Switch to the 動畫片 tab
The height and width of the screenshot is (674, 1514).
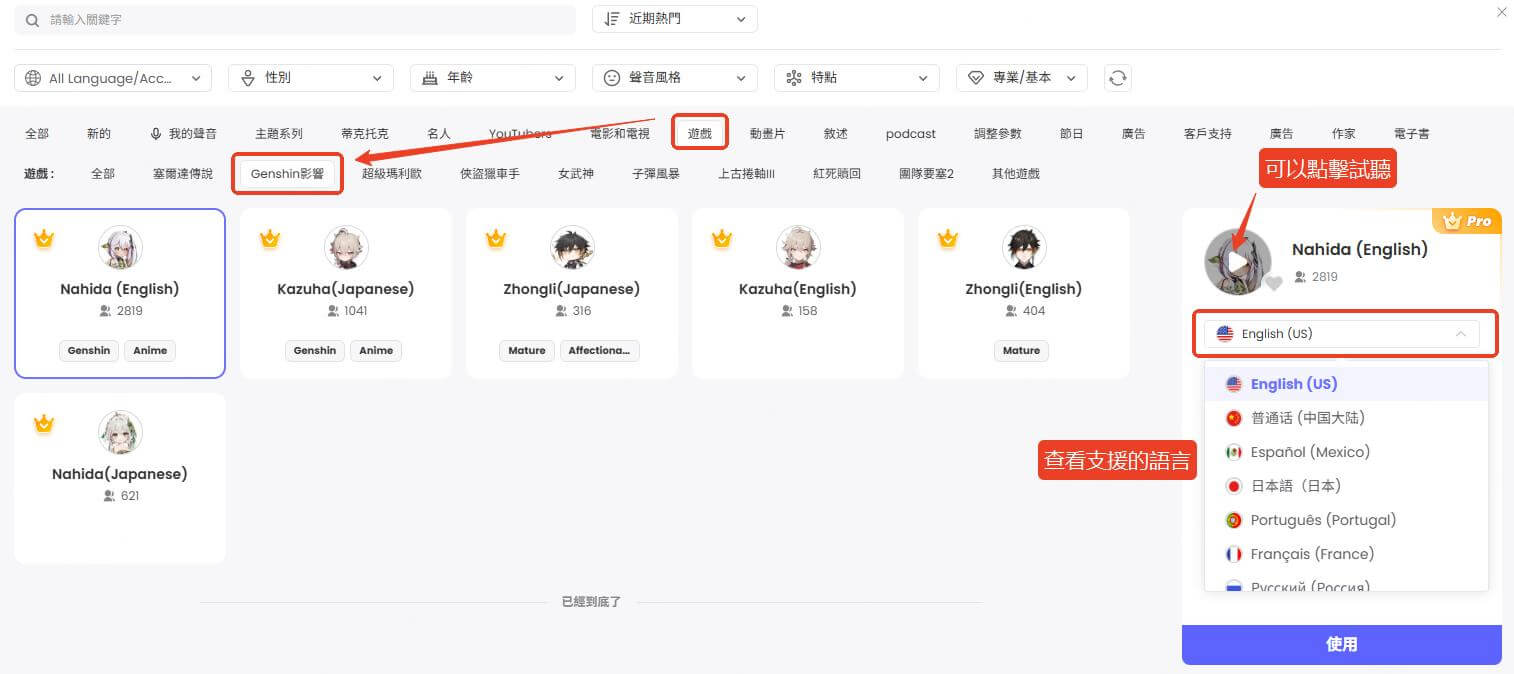pos(767,133)
